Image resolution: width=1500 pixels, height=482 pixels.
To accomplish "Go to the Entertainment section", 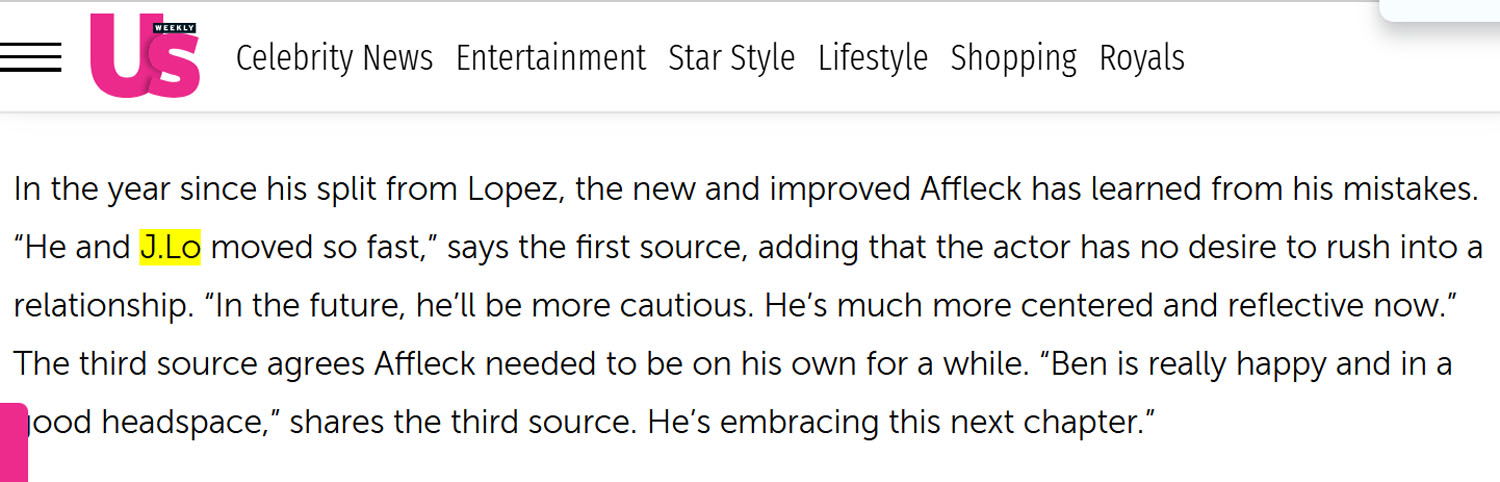I will point(551,58).
